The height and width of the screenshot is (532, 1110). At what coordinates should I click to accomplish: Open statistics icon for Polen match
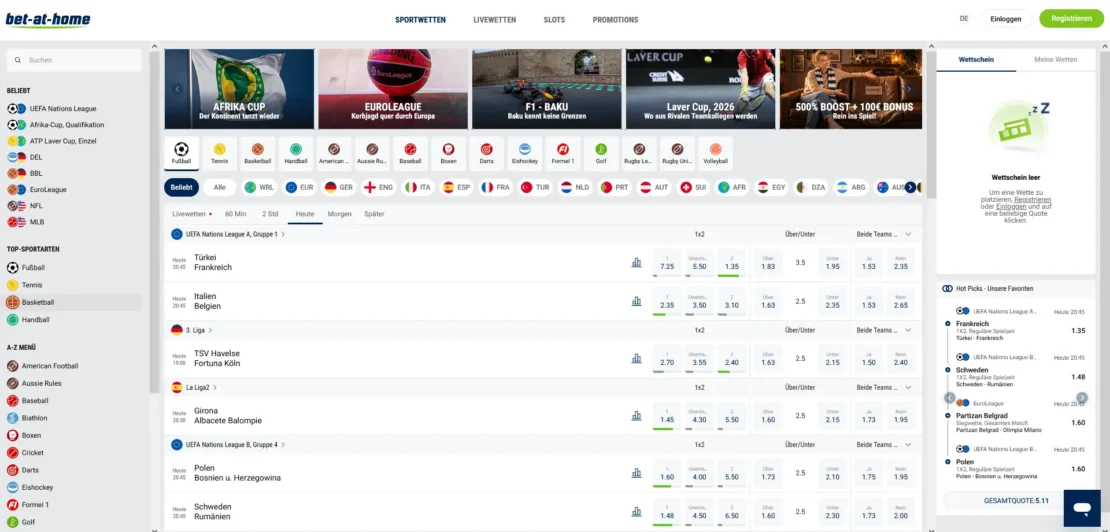tap(636, 473)
